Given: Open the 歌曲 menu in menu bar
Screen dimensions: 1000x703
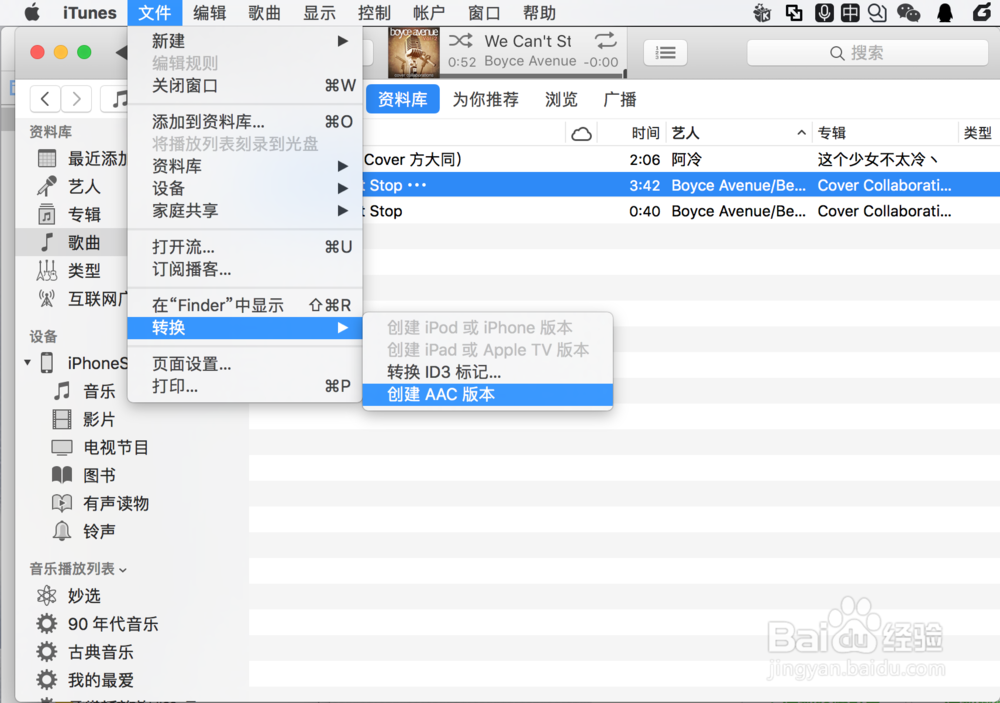Looking at the screenshot, I should coord(264,12).
